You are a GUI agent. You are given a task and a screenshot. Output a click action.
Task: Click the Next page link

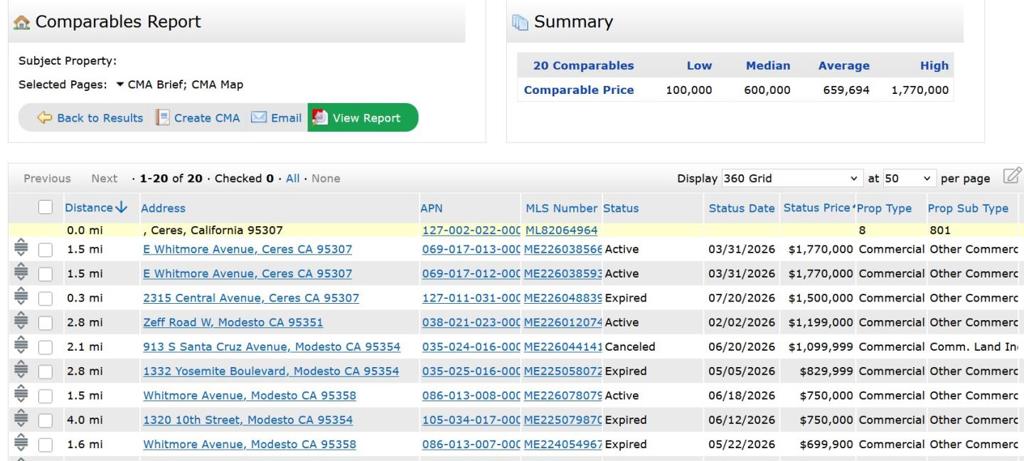(104, 178)
